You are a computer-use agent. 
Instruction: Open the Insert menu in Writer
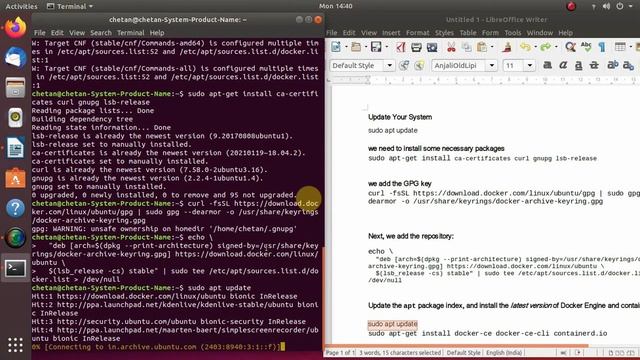point(391,33)
